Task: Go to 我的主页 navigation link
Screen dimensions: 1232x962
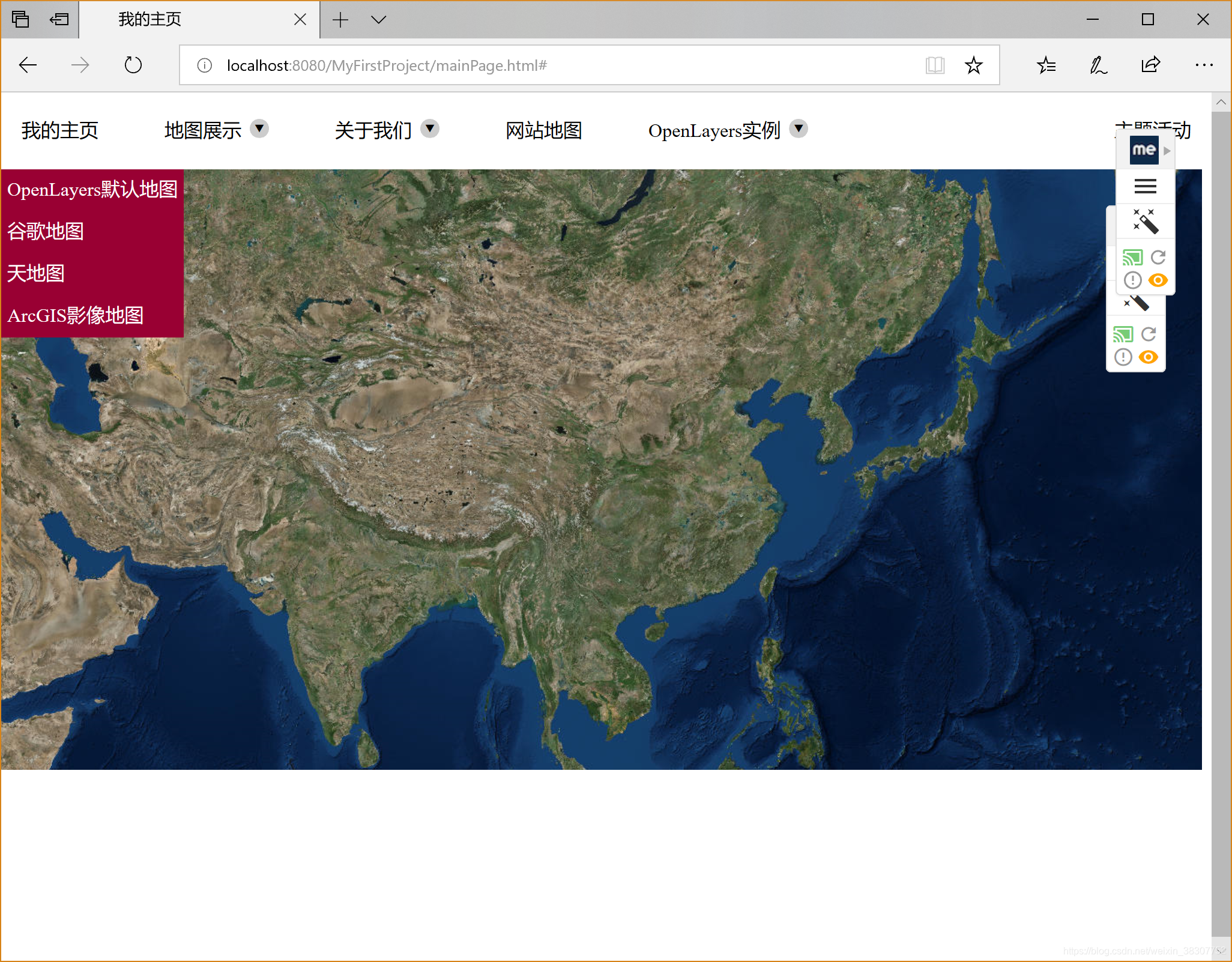Action: pos(59,130)
